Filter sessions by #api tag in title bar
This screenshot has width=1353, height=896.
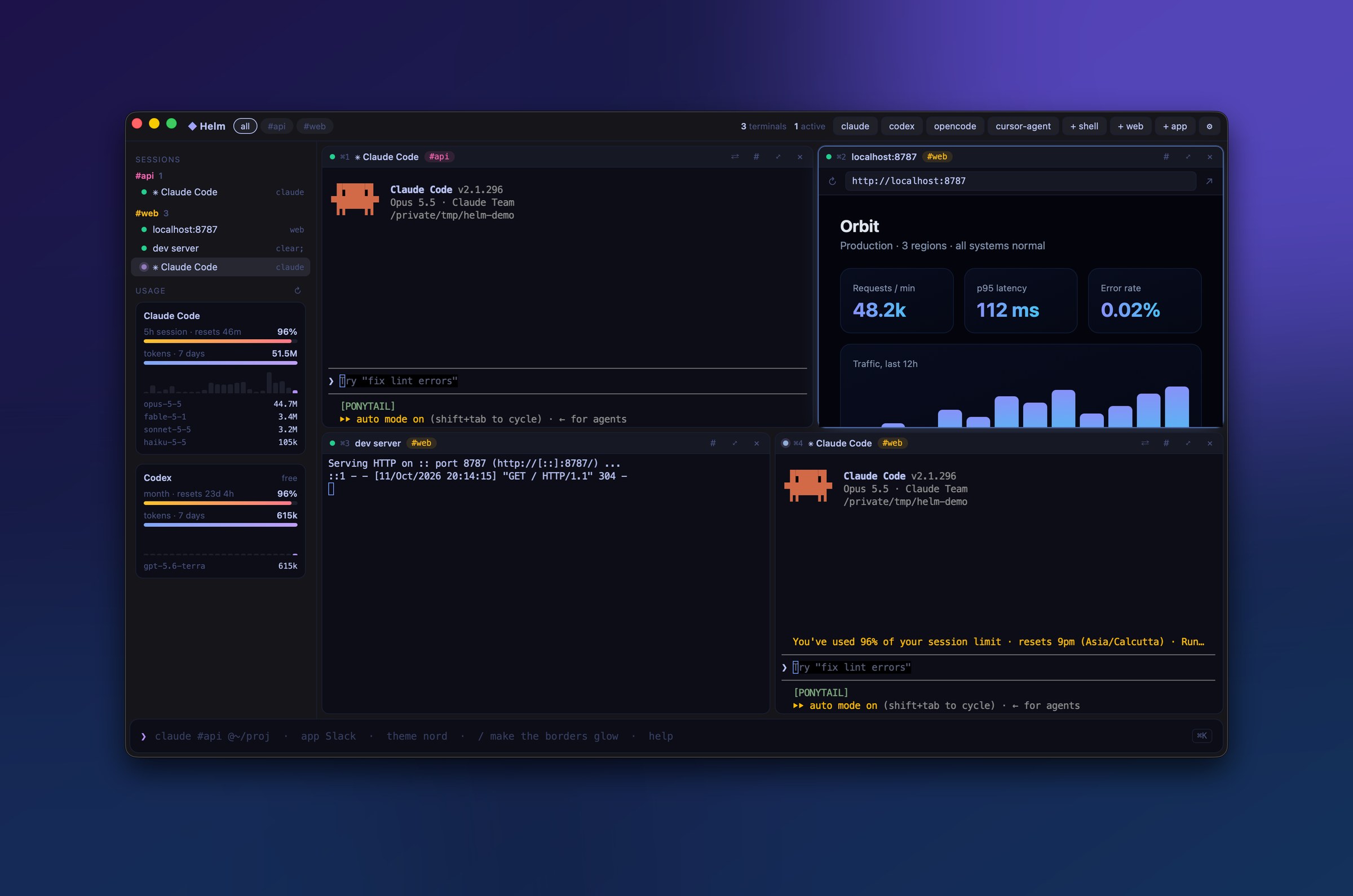[277, 126]
